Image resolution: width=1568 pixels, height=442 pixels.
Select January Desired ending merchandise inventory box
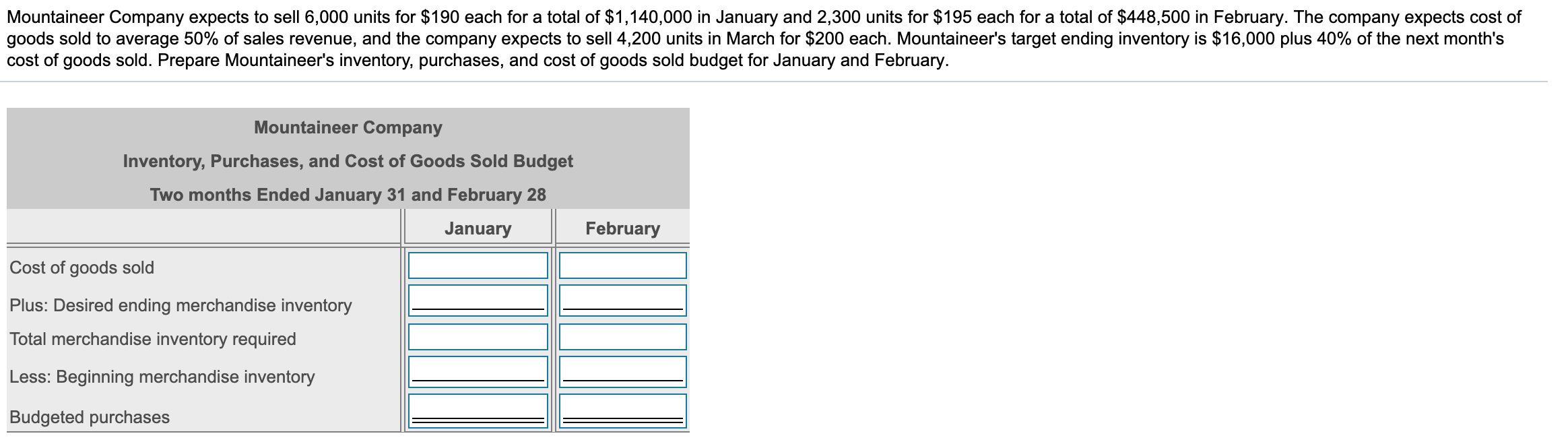click(x=478, y=300)
